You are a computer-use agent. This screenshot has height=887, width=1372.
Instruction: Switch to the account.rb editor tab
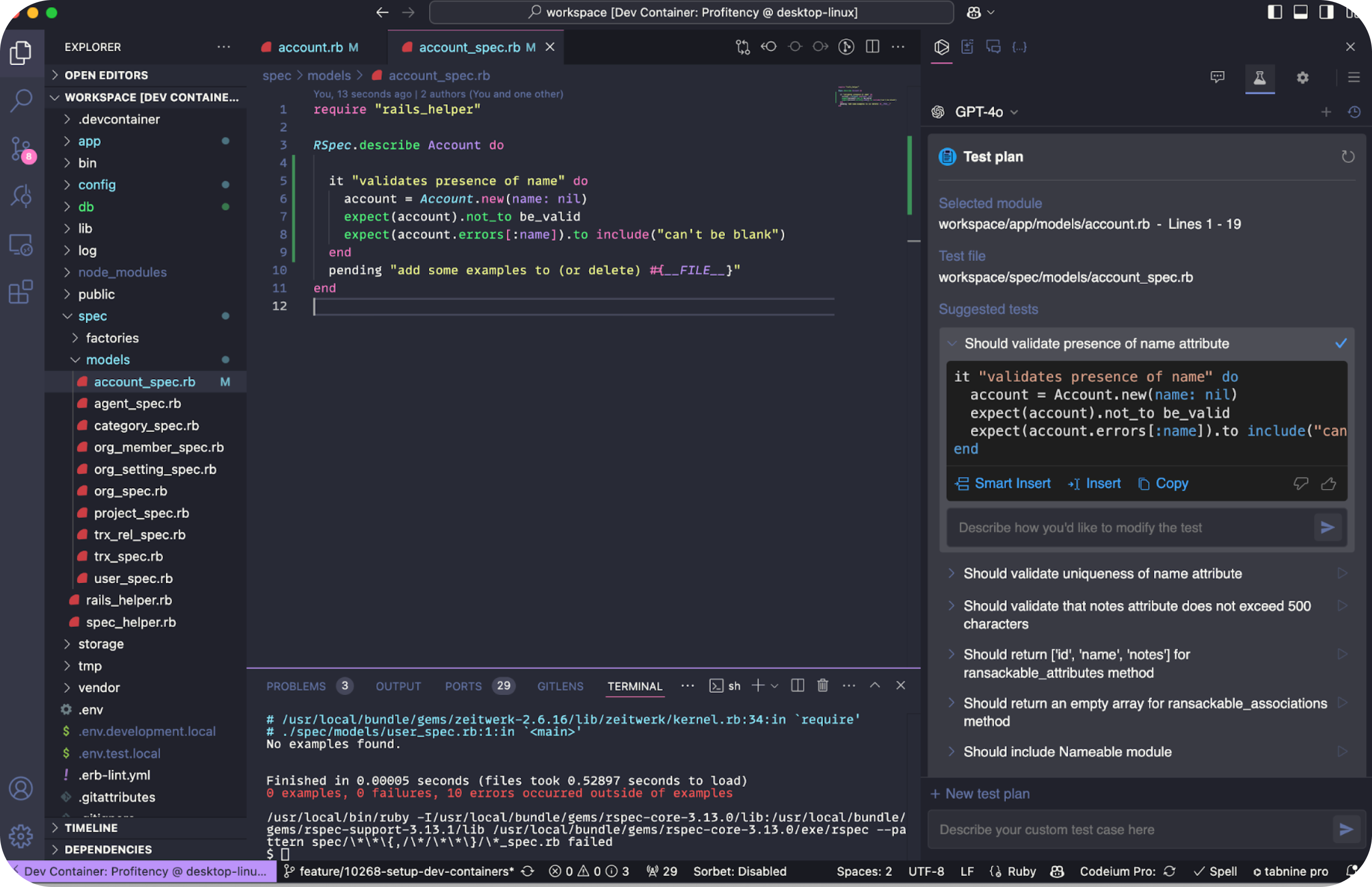pyautogui.click(x=310, y=47)
